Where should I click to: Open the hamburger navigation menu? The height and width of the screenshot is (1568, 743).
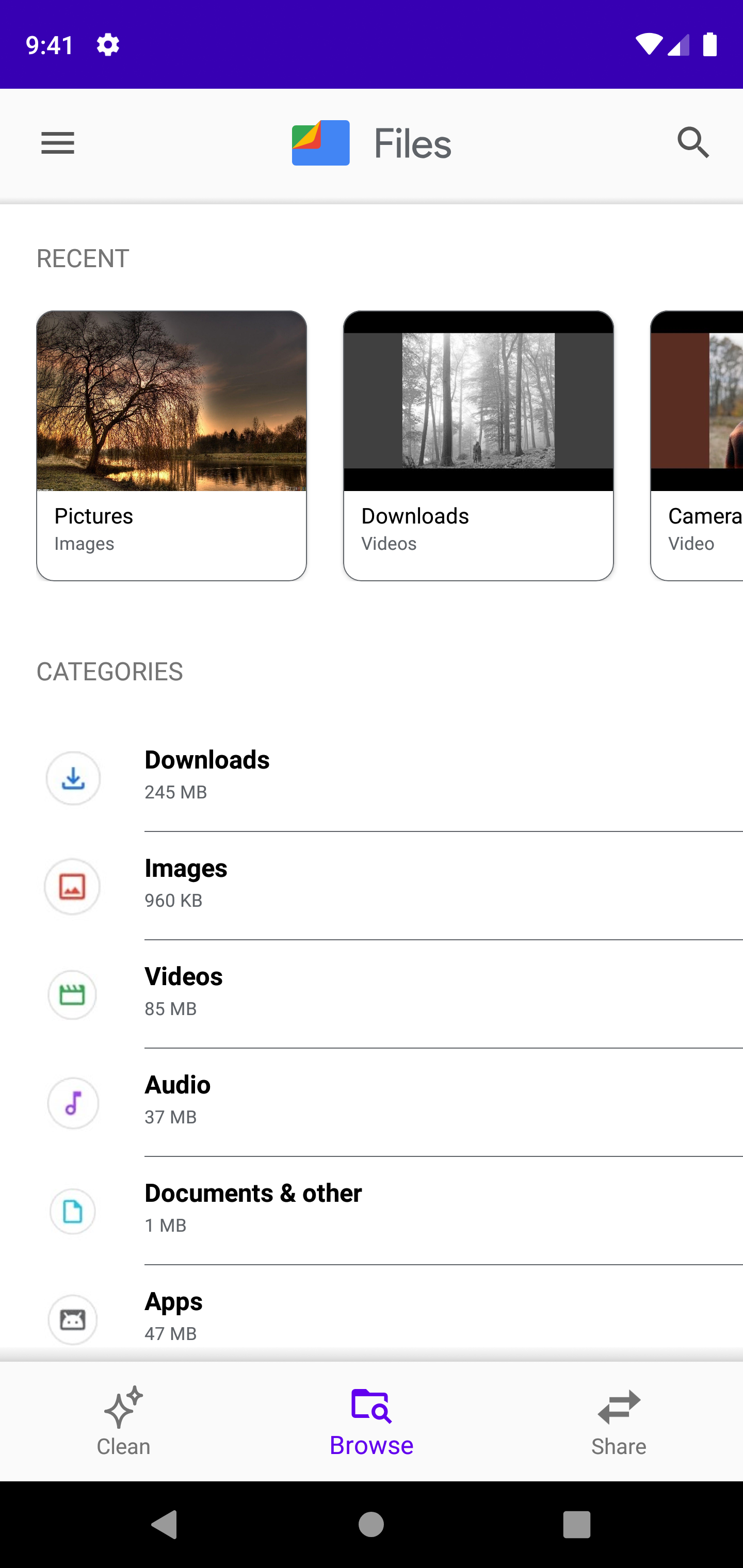58,143
